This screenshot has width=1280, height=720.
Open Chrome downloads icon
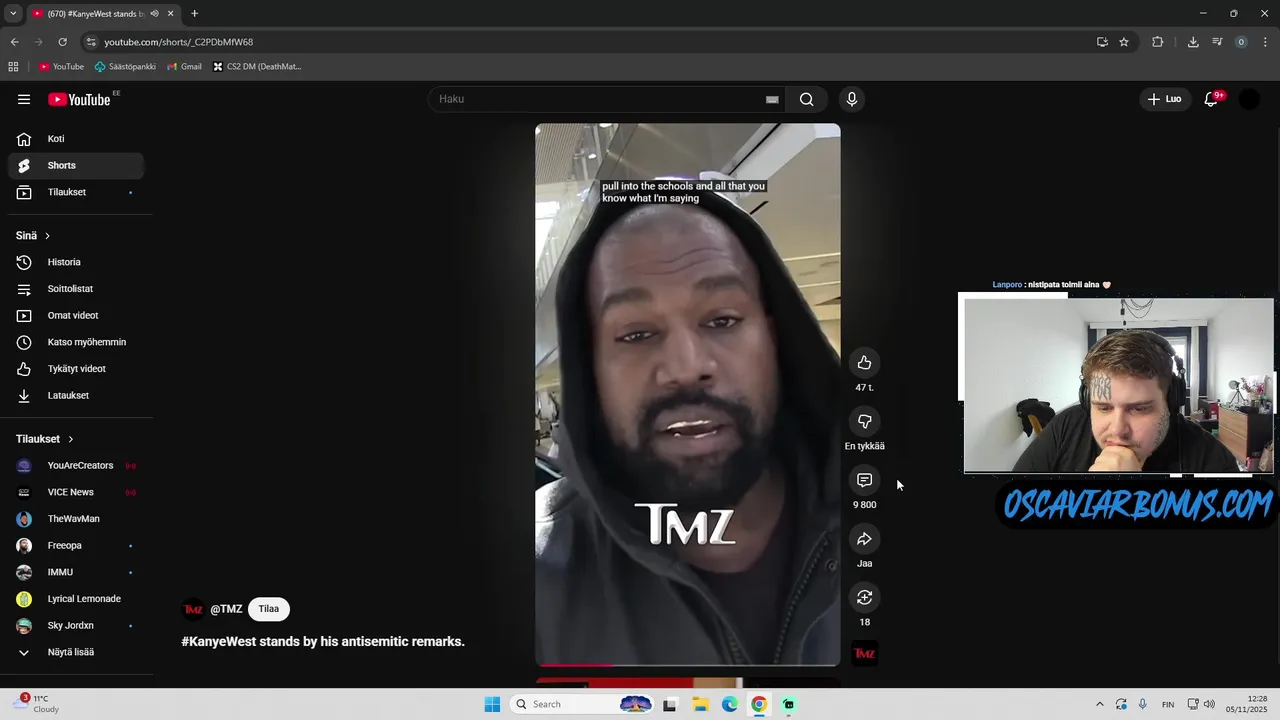(x=1193, y=42)
